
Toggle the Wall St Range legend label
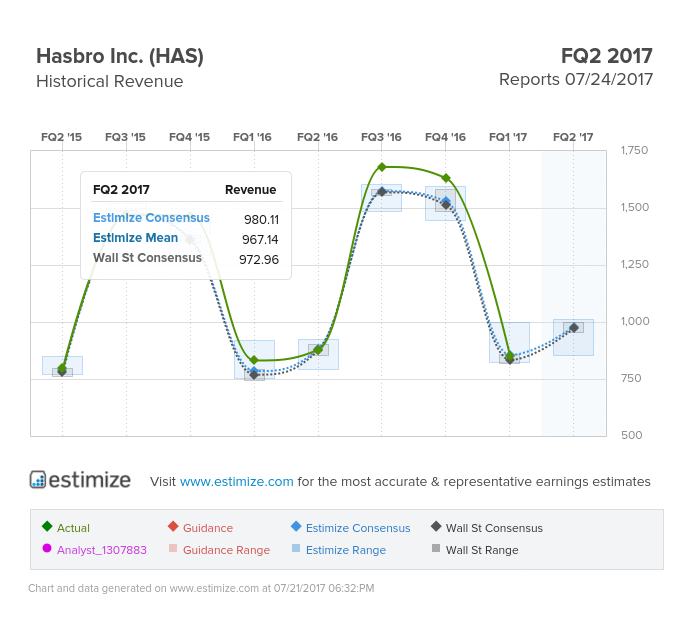(x=482, y=550)
